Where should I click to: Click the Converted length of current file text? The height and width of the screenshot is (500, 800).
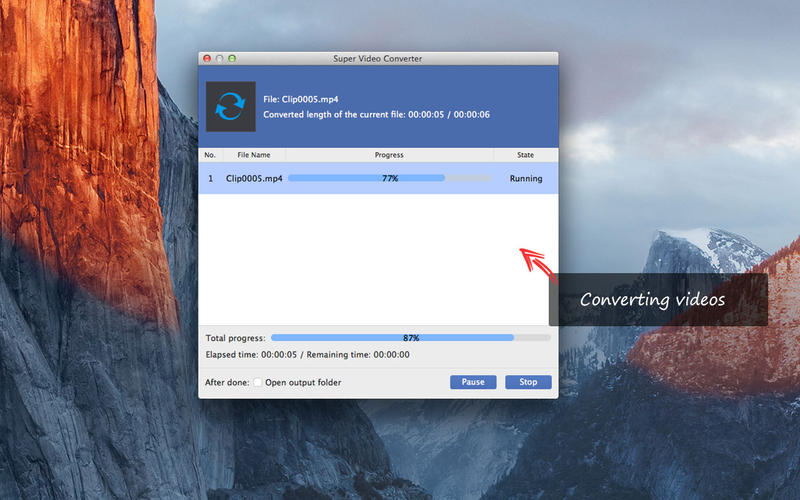click(377, 114)
